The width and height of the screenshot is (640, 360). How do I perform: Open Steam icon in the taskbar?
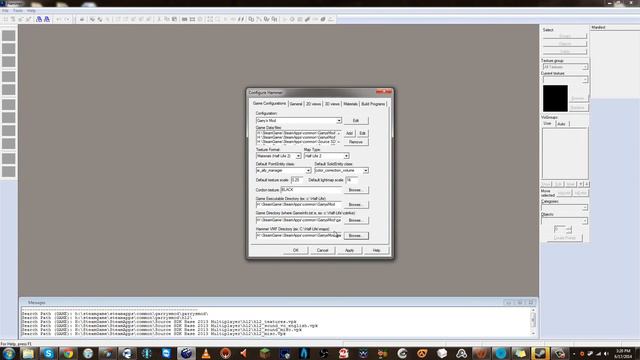540,353
